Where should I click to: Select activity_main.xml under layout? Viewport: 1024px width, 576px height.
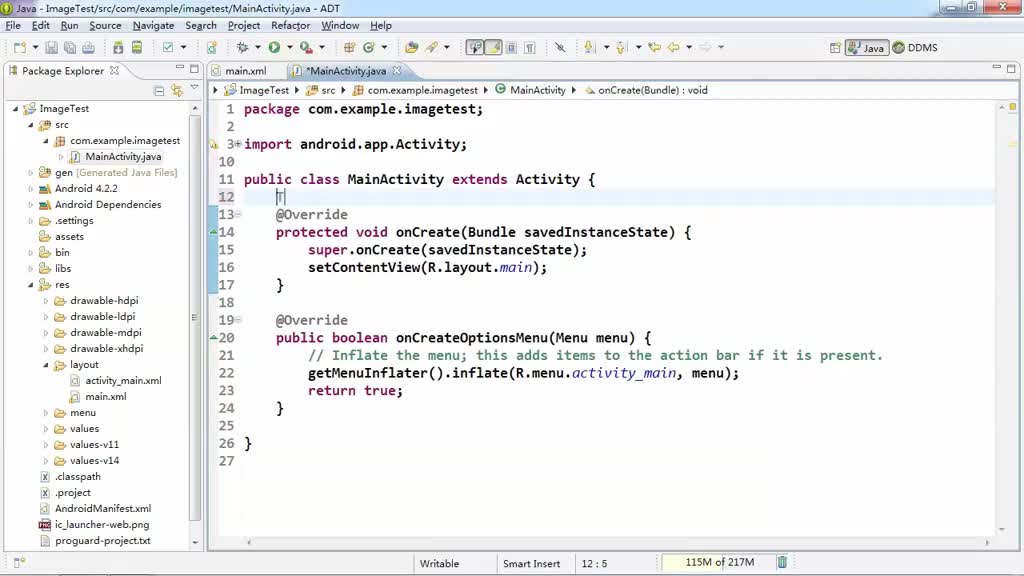coord(123,381)
